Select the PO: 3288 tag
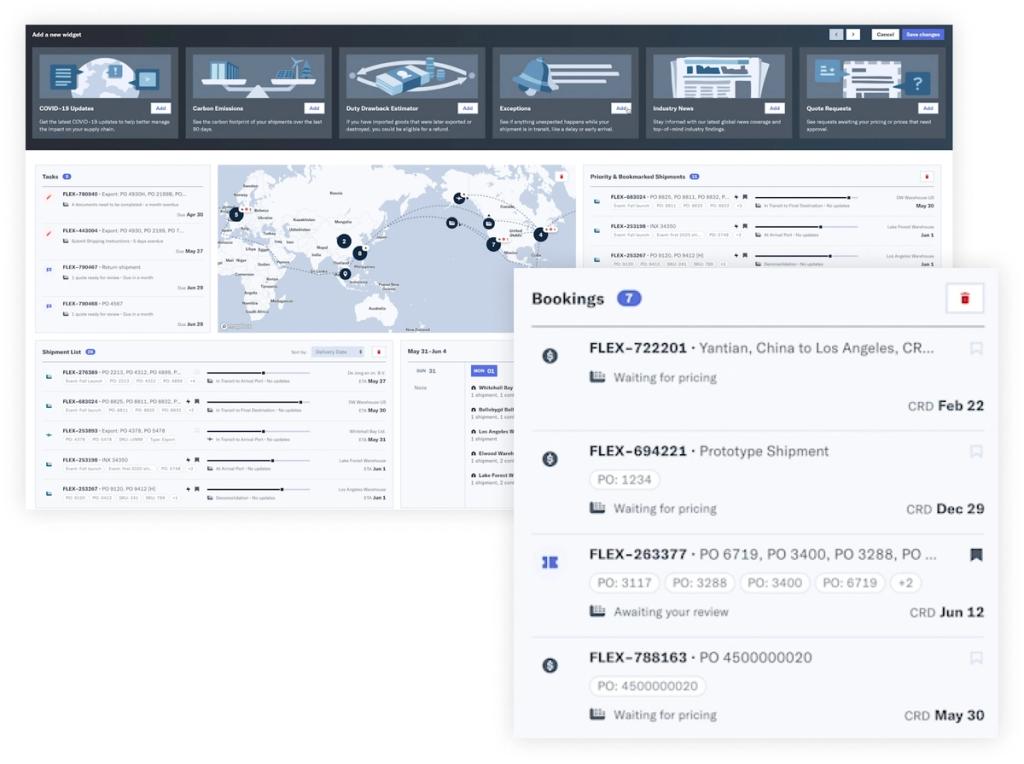This screenshot has height=764, width=1024. point(699,582)
